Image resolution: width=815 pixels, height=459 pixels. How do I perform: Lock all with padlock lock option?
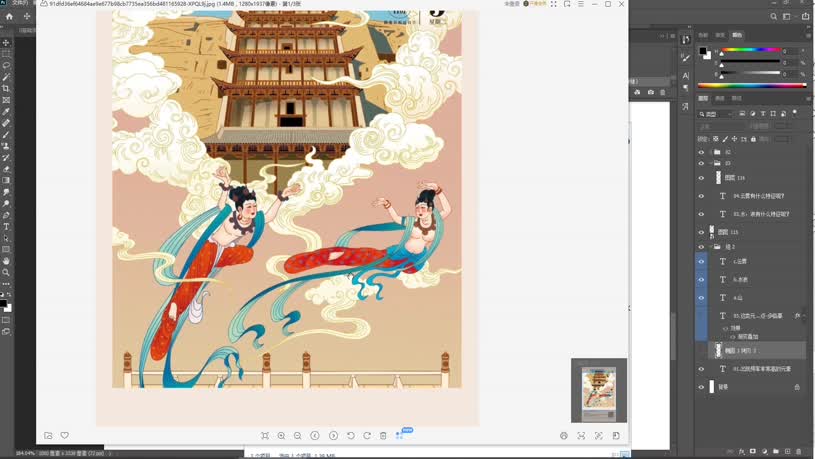(x=753, y=139)
